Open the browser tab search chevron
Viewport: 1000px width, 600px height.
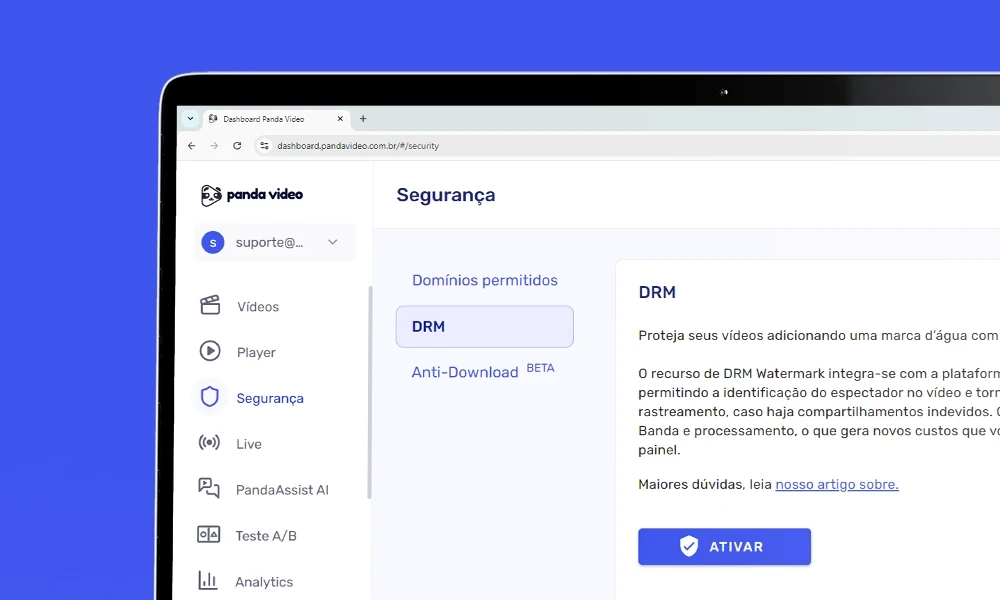point(190,118)
